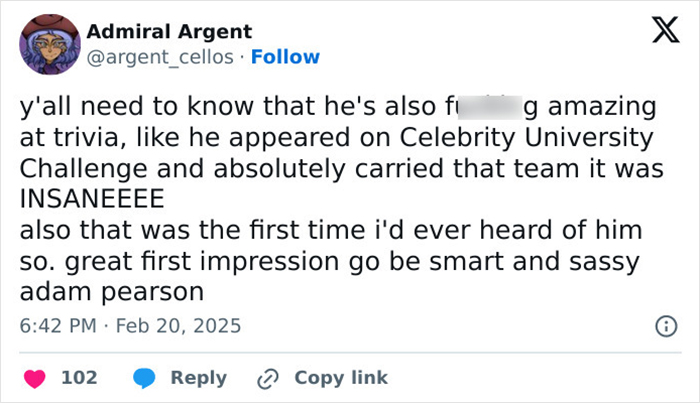The height and width of the screenshot is (403, 700).
Task: Click the Reply text button
Action: [x=198, y=378]
